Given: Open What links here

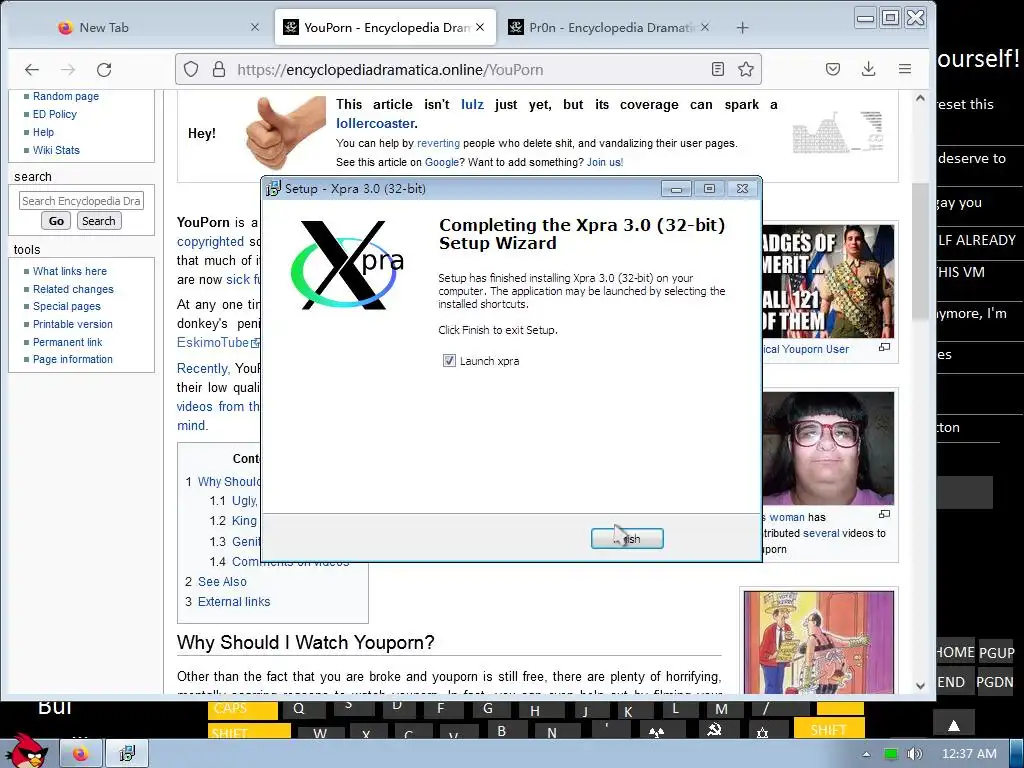Looking at the screenshot, I should [70, 271].
